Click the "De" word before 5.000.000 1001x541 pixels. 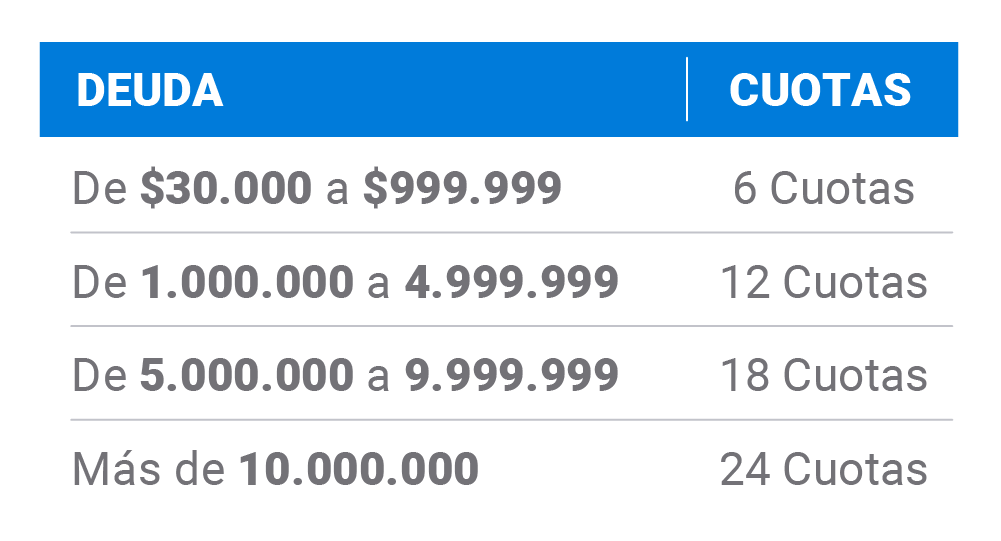click(x=99, y=375)
